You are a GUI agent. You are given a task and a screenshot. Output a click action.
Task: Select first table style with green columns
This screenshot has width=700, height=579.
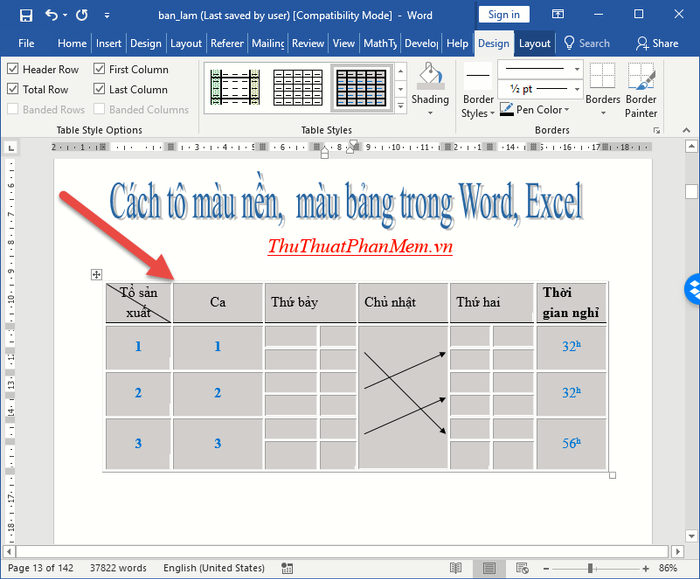235,87
